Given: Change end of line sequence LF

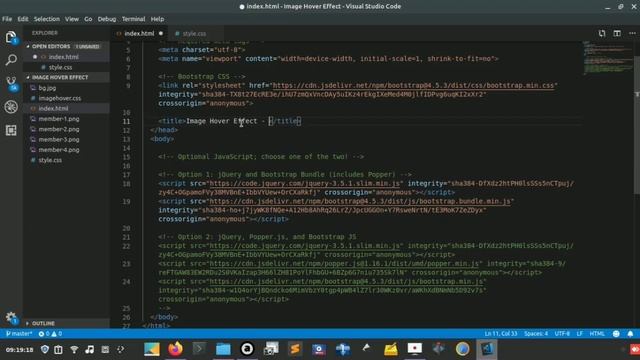Looking at the screenshot, I should click(580, 334).
